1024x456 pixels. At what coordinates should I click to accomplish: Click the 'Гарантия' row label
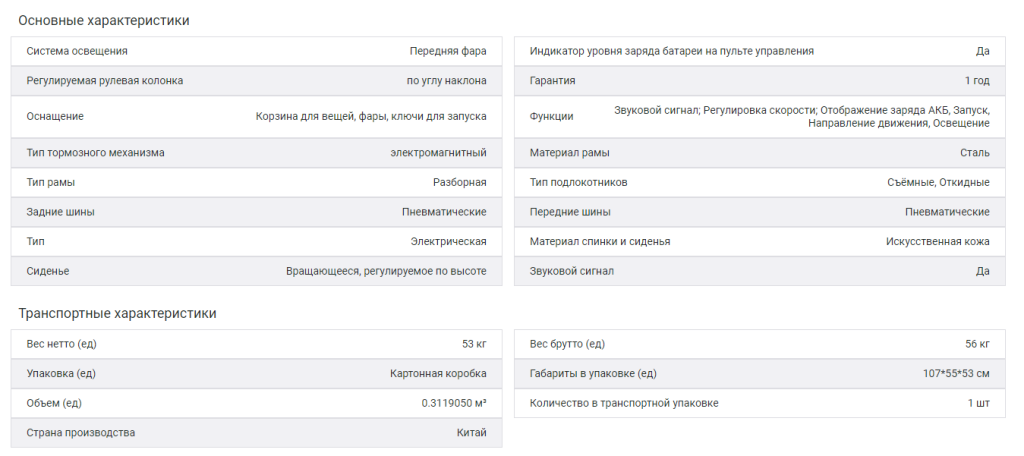[552, 81]
